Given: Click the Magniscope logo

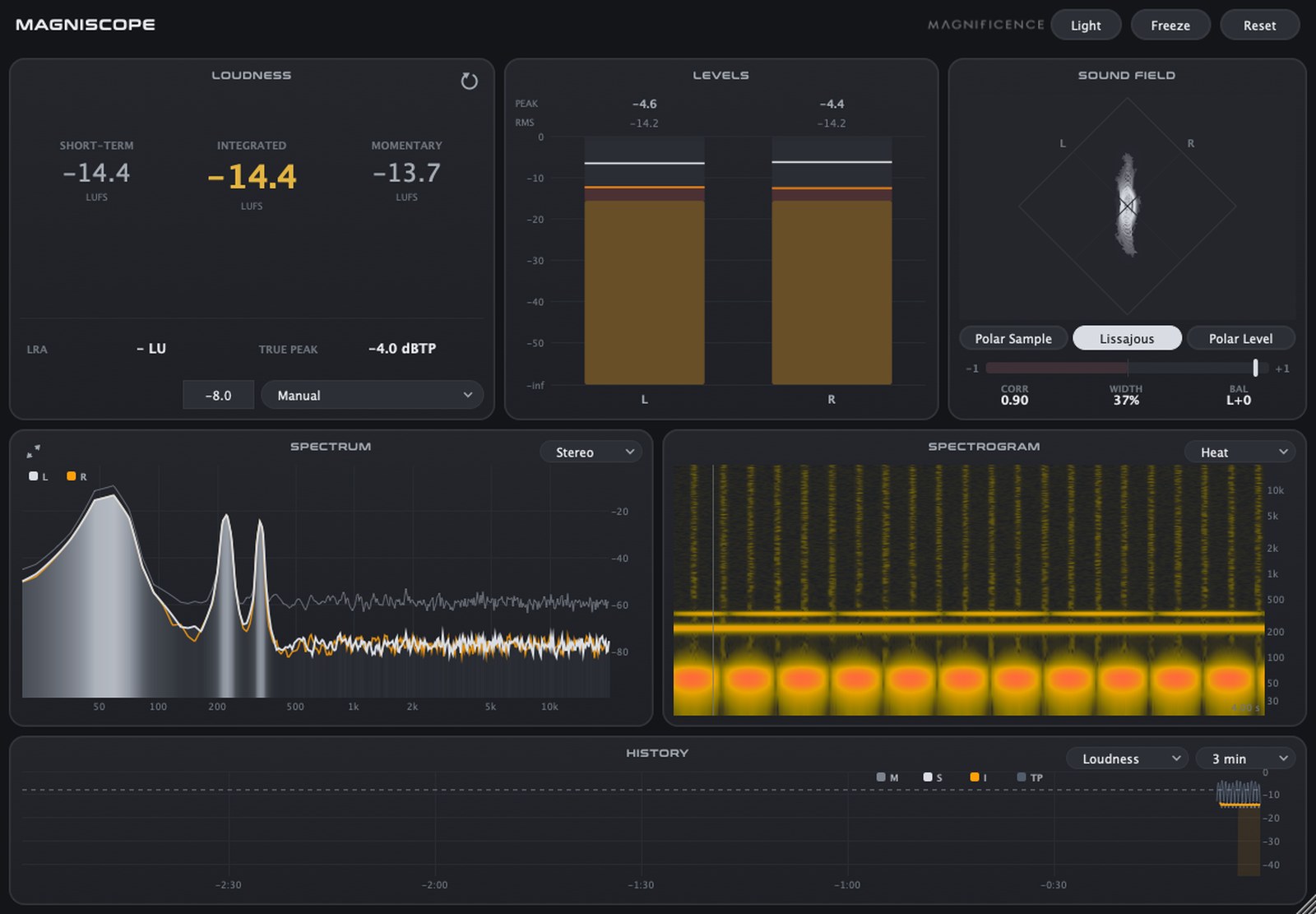Looking at the screenshot, I should (x=86, y=25).
